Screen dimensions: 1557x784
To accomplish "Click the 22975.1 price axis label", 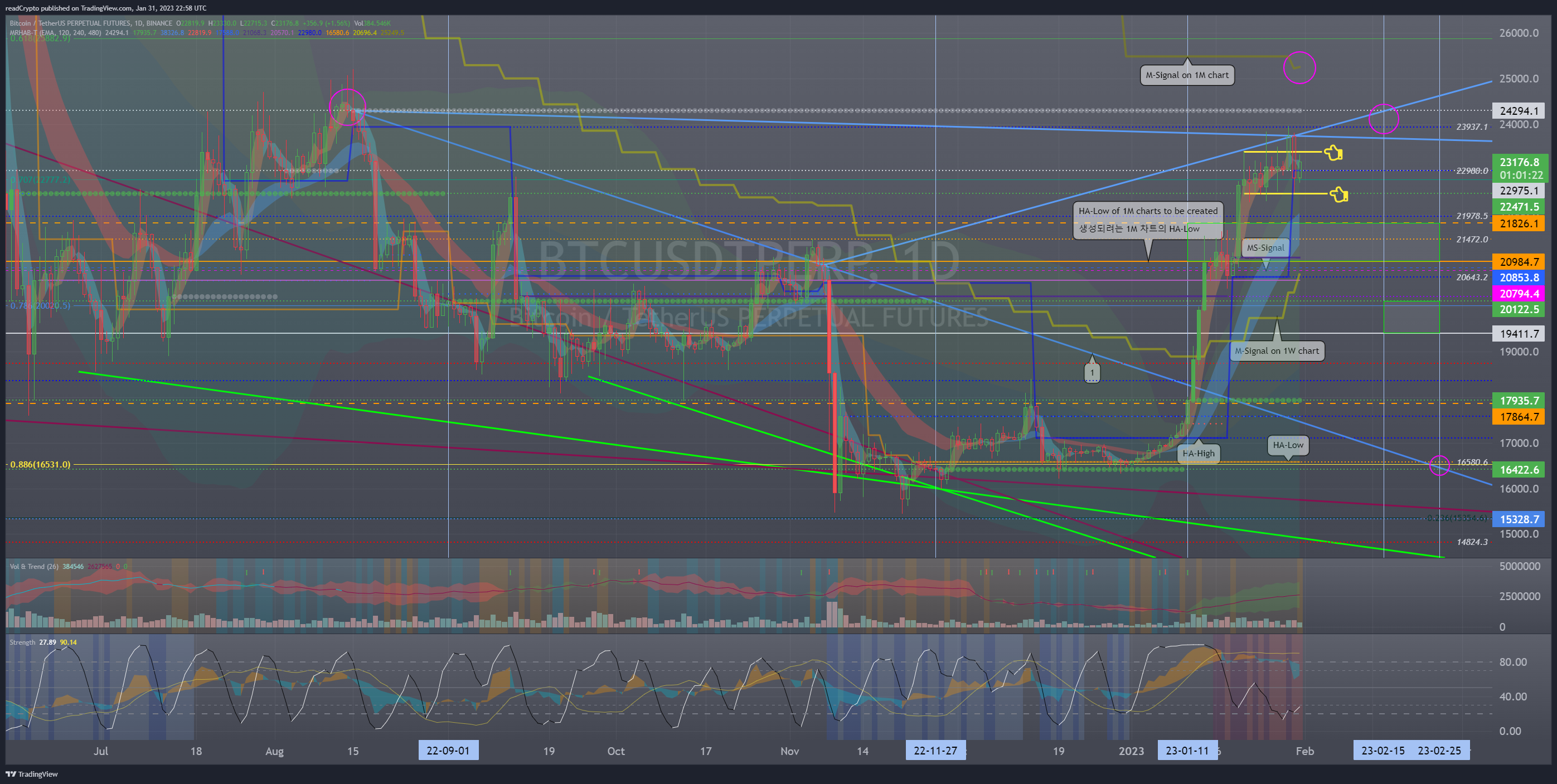I will [1519, 190].
